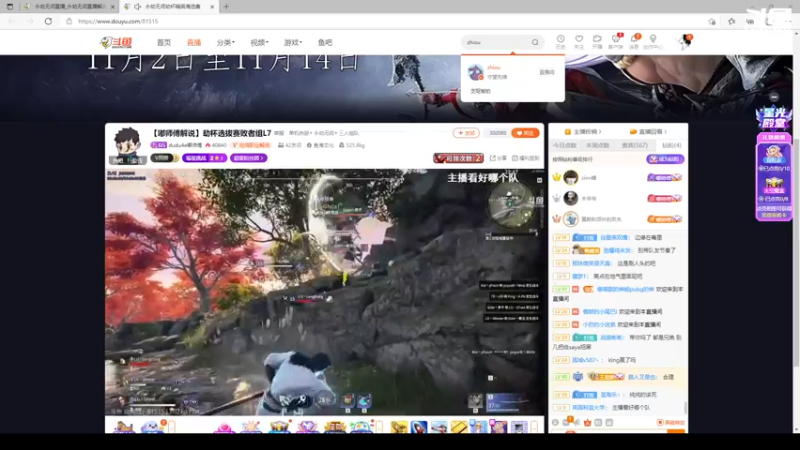
Task: Switch to the 本周点数 tab
Action: tap(597, 145)
